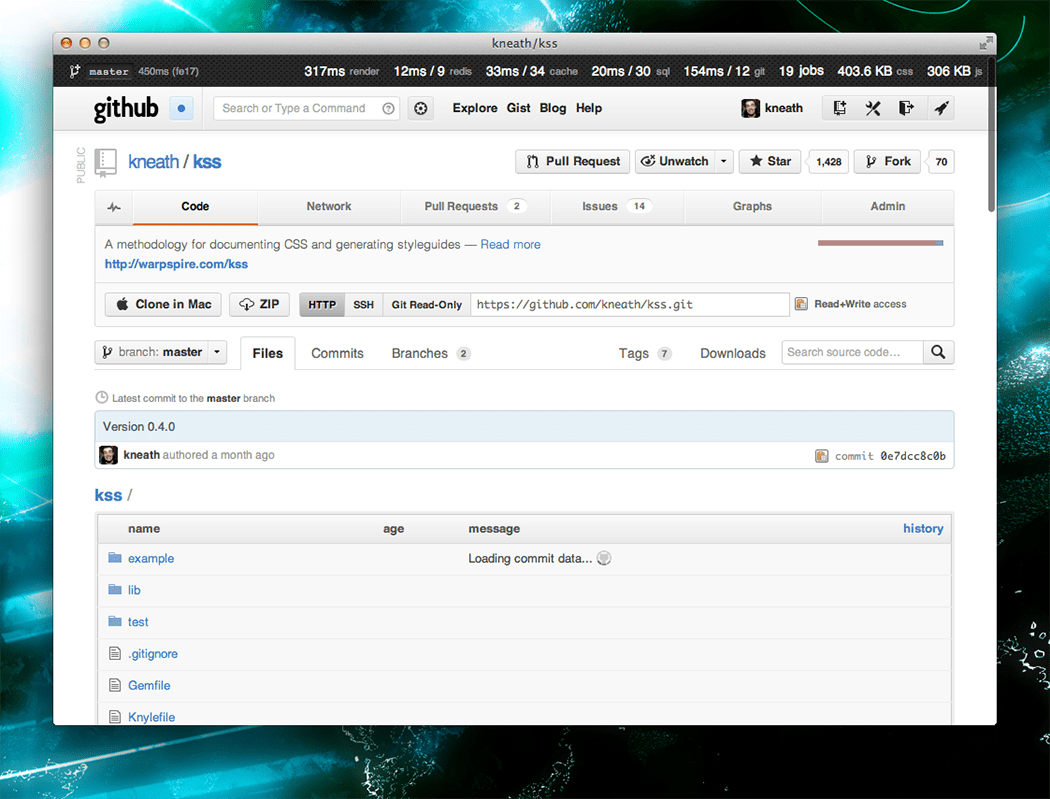Viewport: 1050px width, 799px height.
Task: Open the advanced search gear icon
Action: point(421,108)
